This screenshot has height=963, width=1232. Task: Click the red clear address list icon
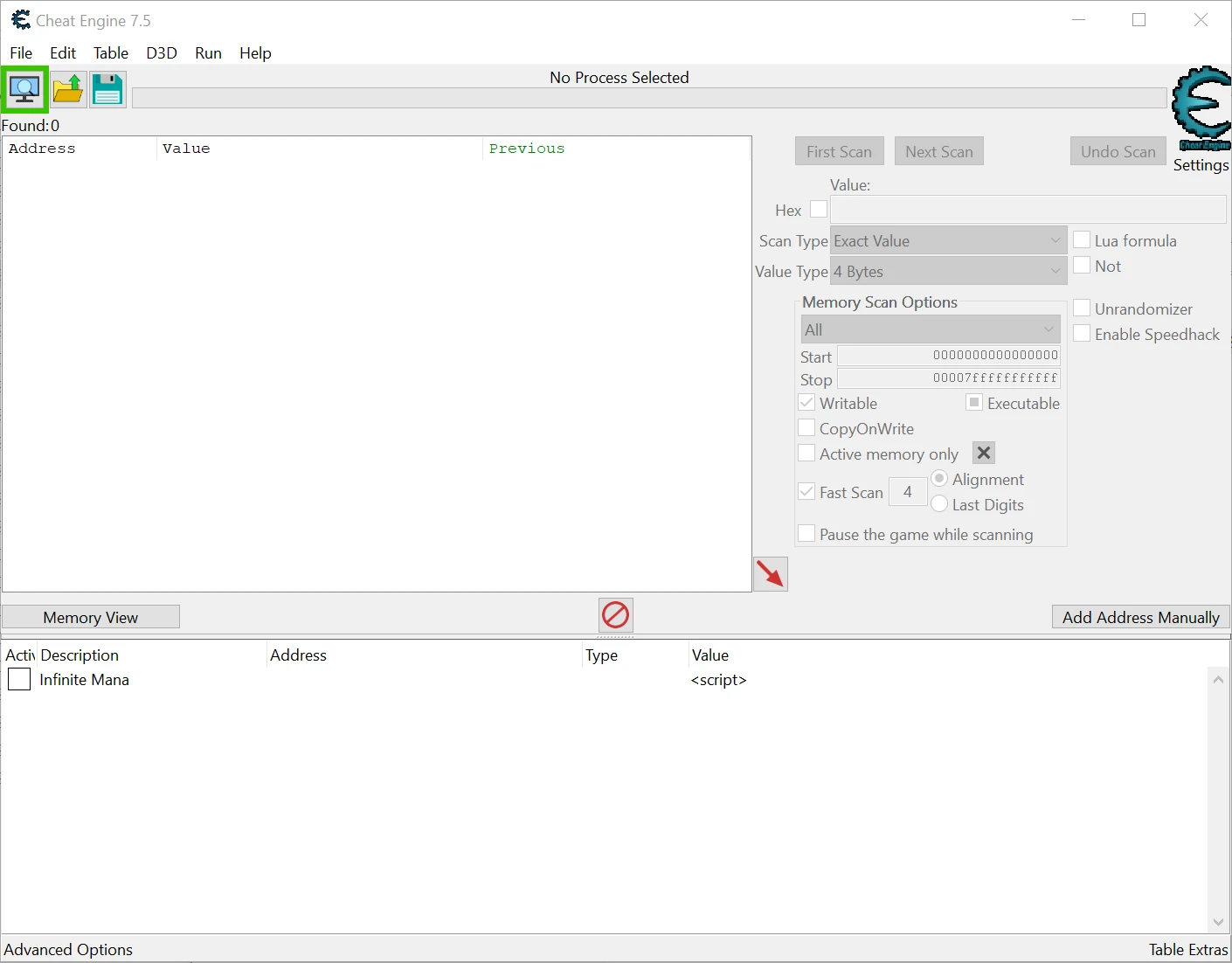coord(616,615)
